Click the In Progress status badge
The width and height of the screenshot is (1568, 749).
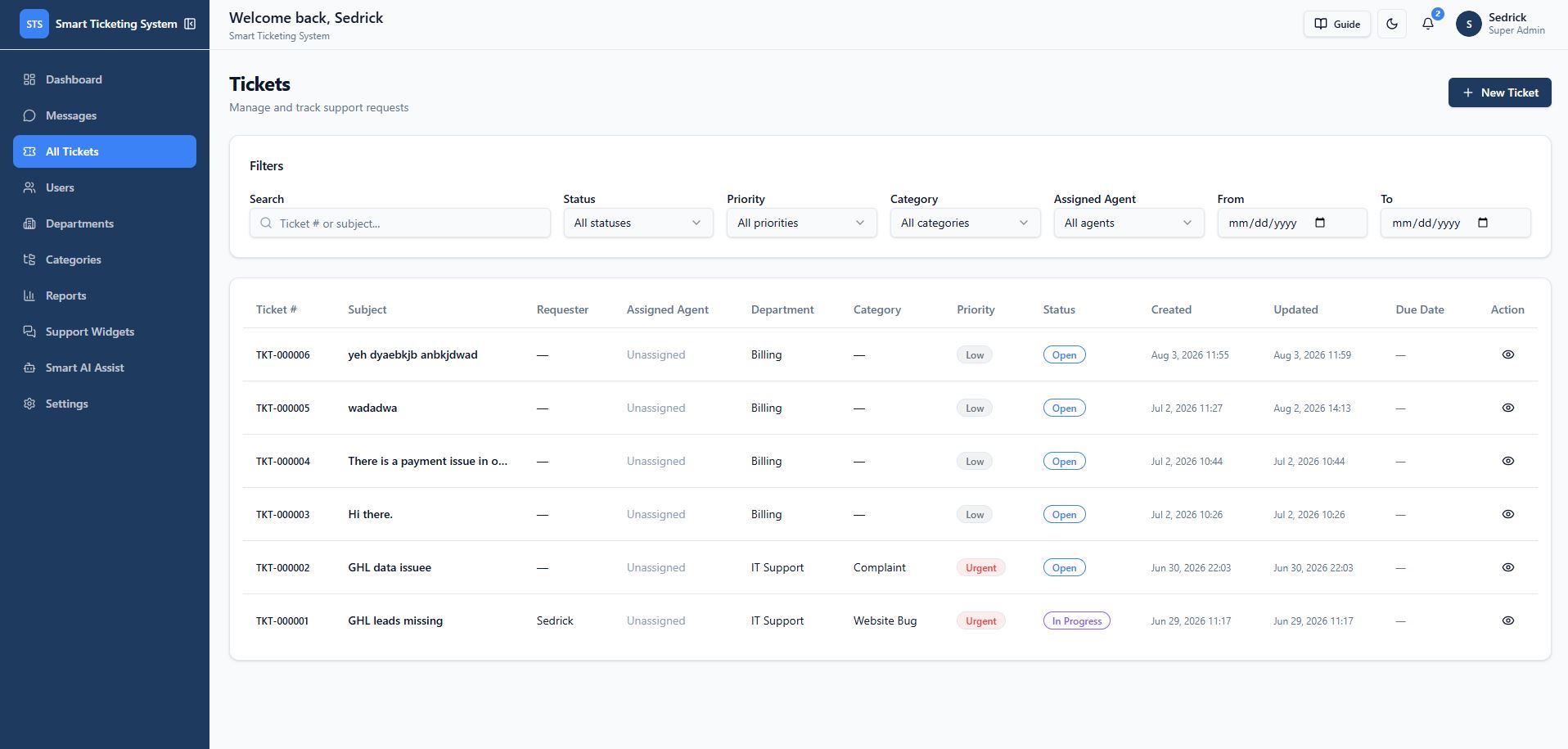click(x=1077, y=620)
